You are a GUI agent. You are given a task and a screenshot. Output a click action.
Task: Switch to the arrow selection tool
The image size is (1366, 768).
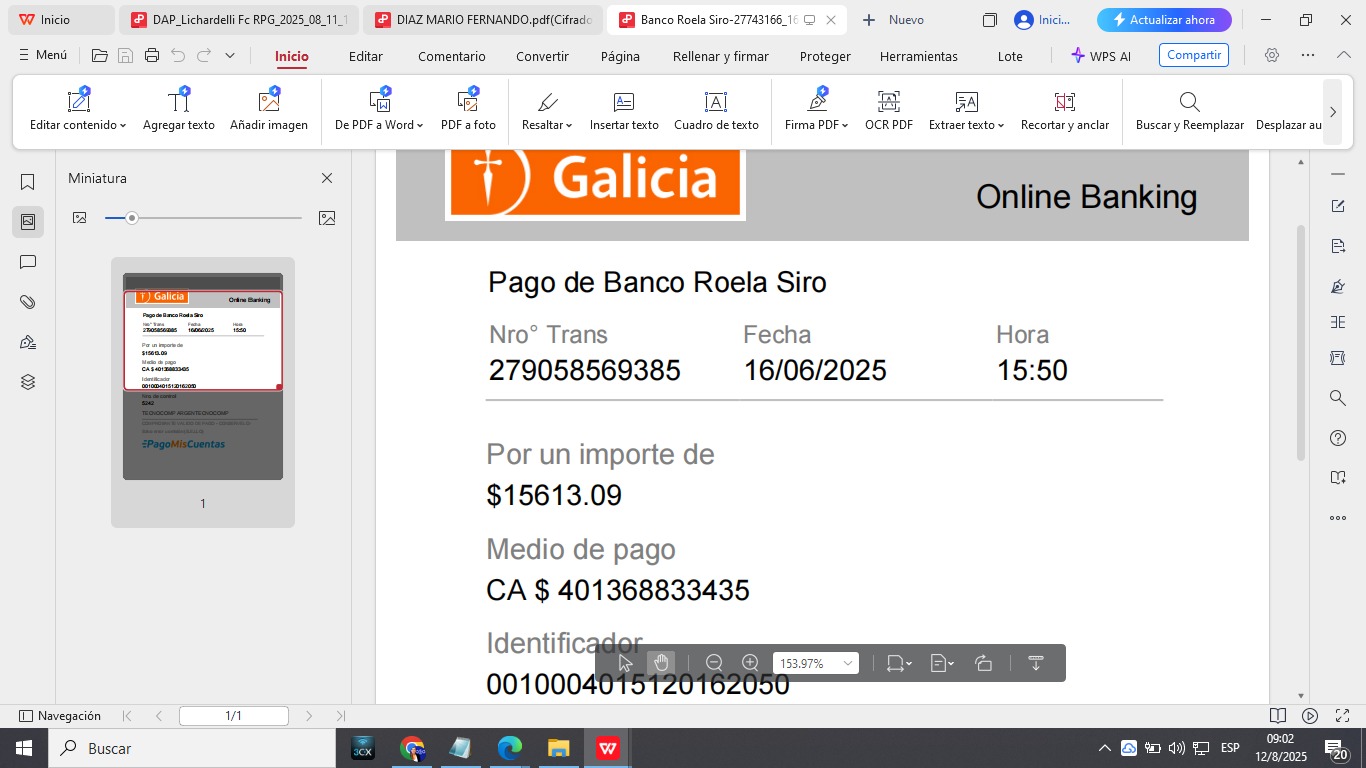(x=626, y=663)
